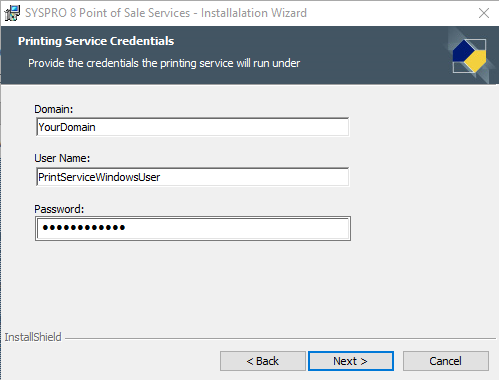Cancel the installation wizard

click(x=446, y=361)
